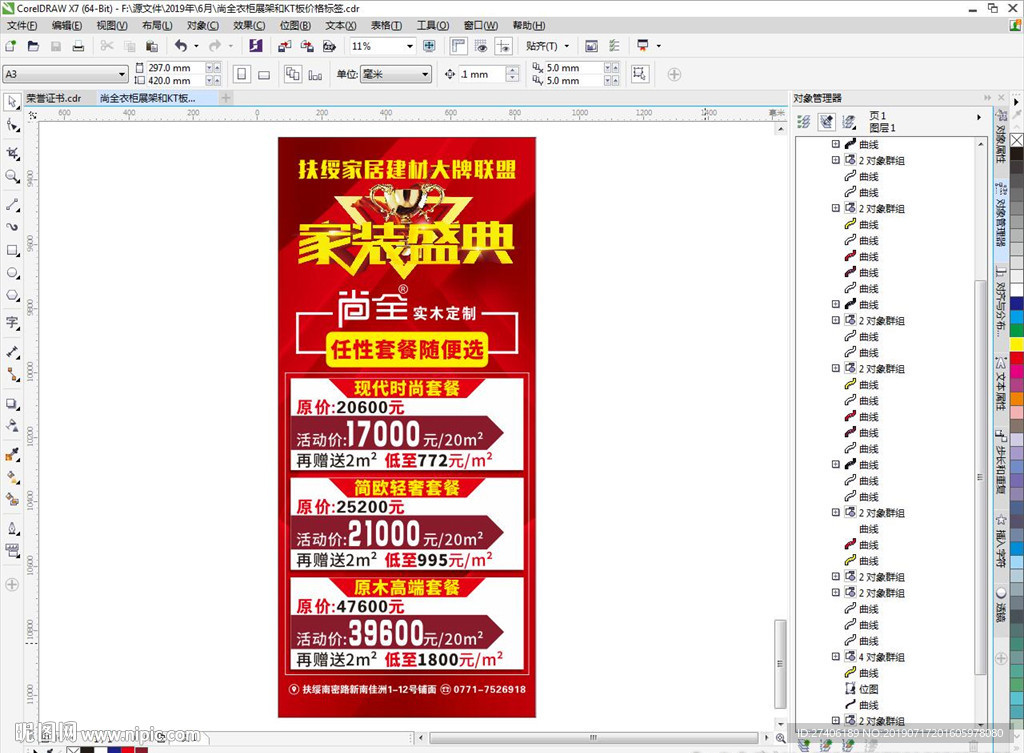
Task: Click the Full-screen preview icon
Action: click(x=429, y=46)
